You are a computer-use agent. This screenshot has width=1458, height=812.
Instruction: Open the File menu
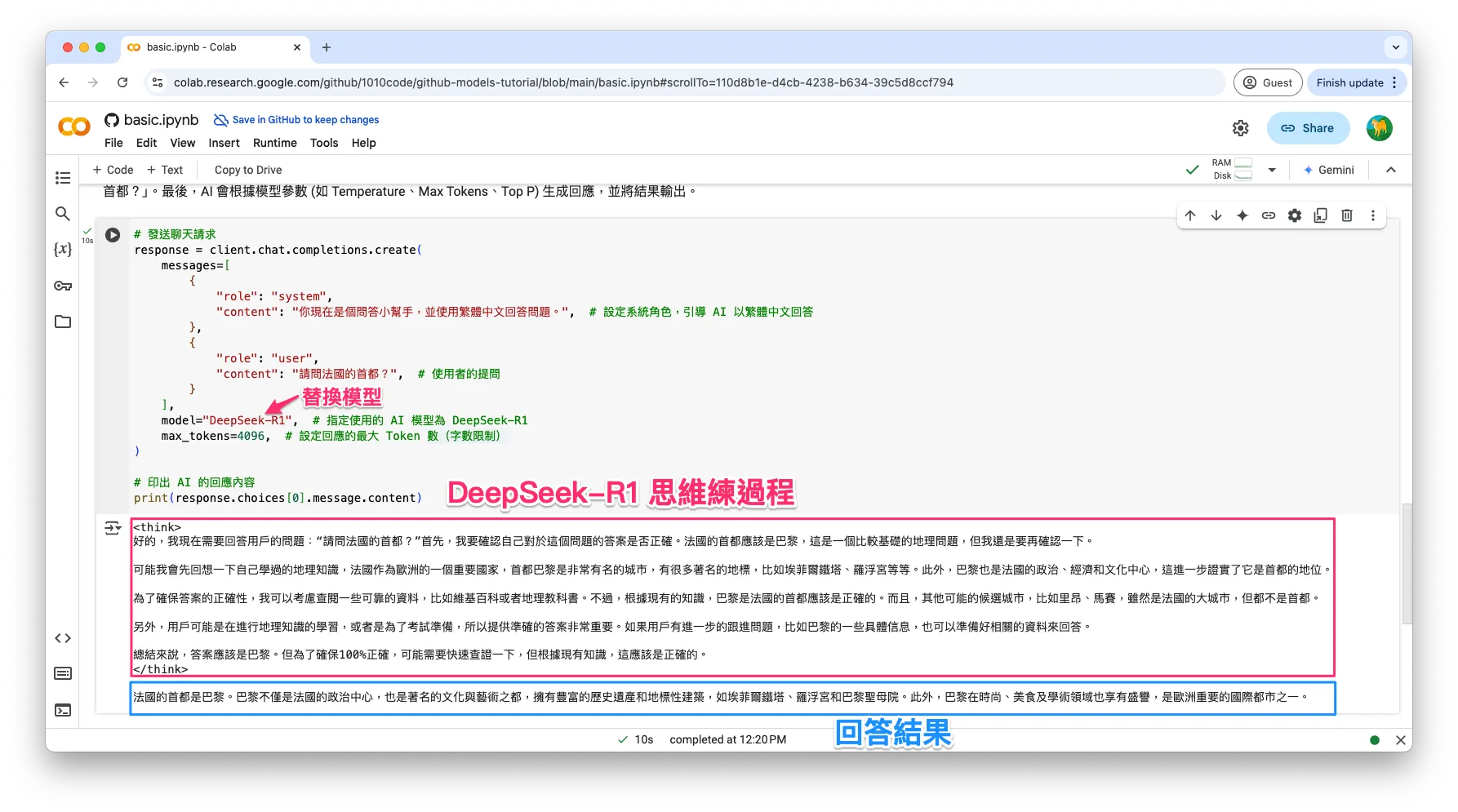113,143
